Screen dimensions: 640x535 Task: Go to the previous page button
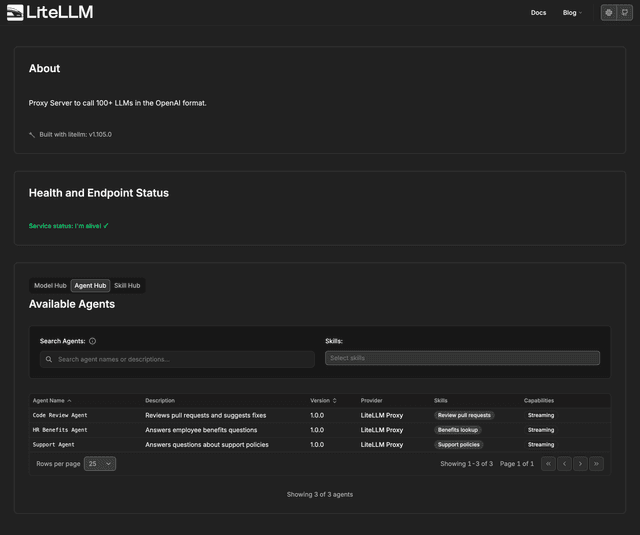[x=564, y=464]
